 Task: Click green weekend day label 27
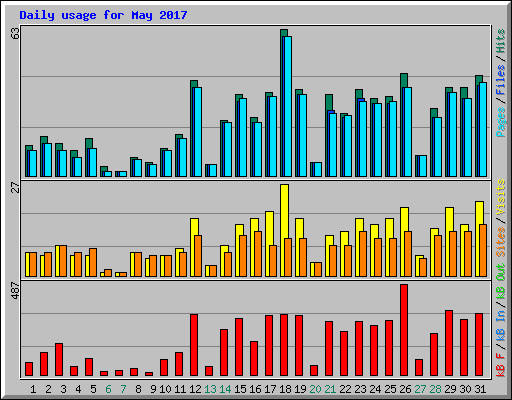(420, 389)
